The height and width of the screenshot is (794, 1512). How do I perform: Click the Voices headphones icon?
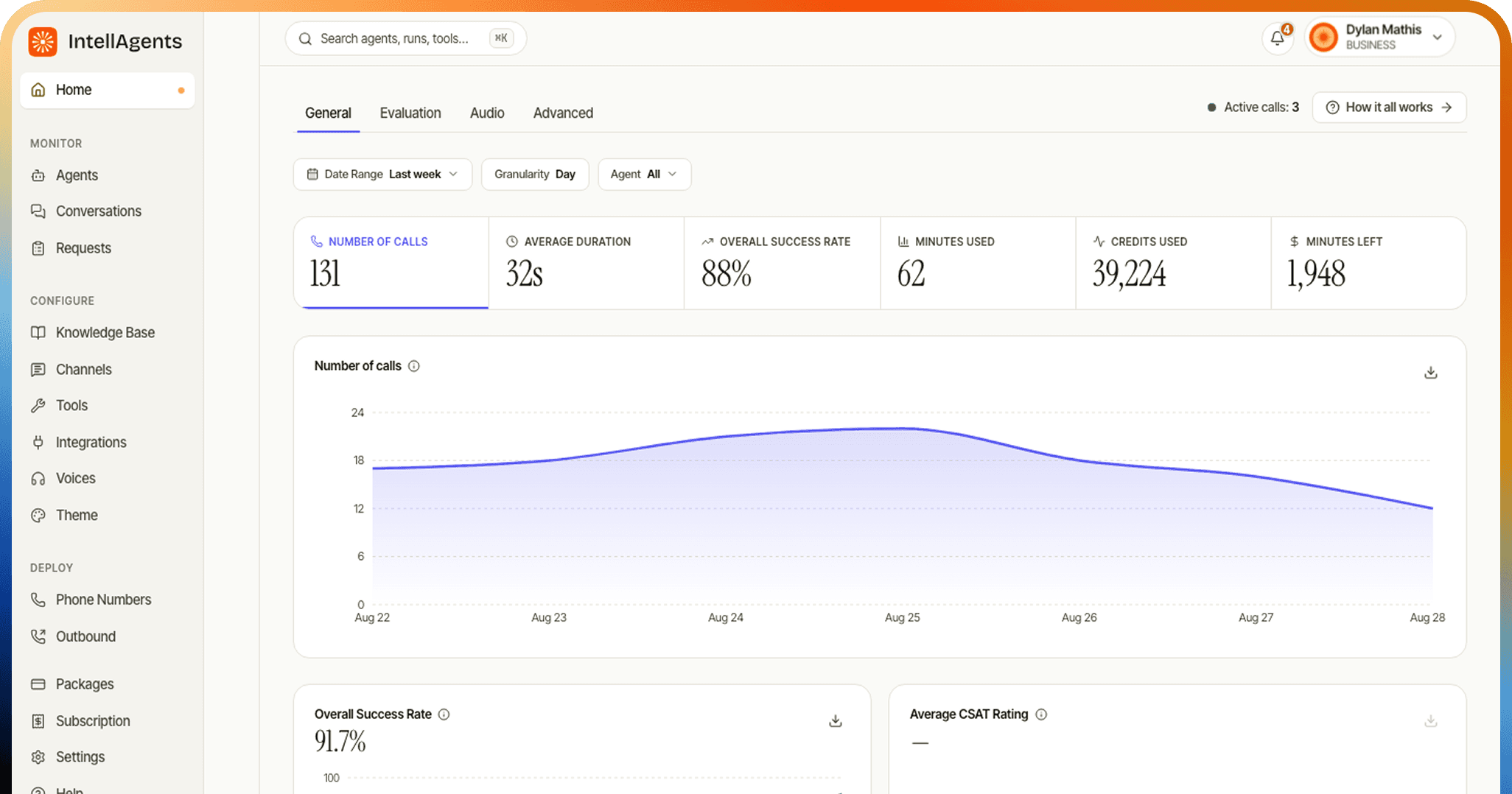(x=38, y=479)
